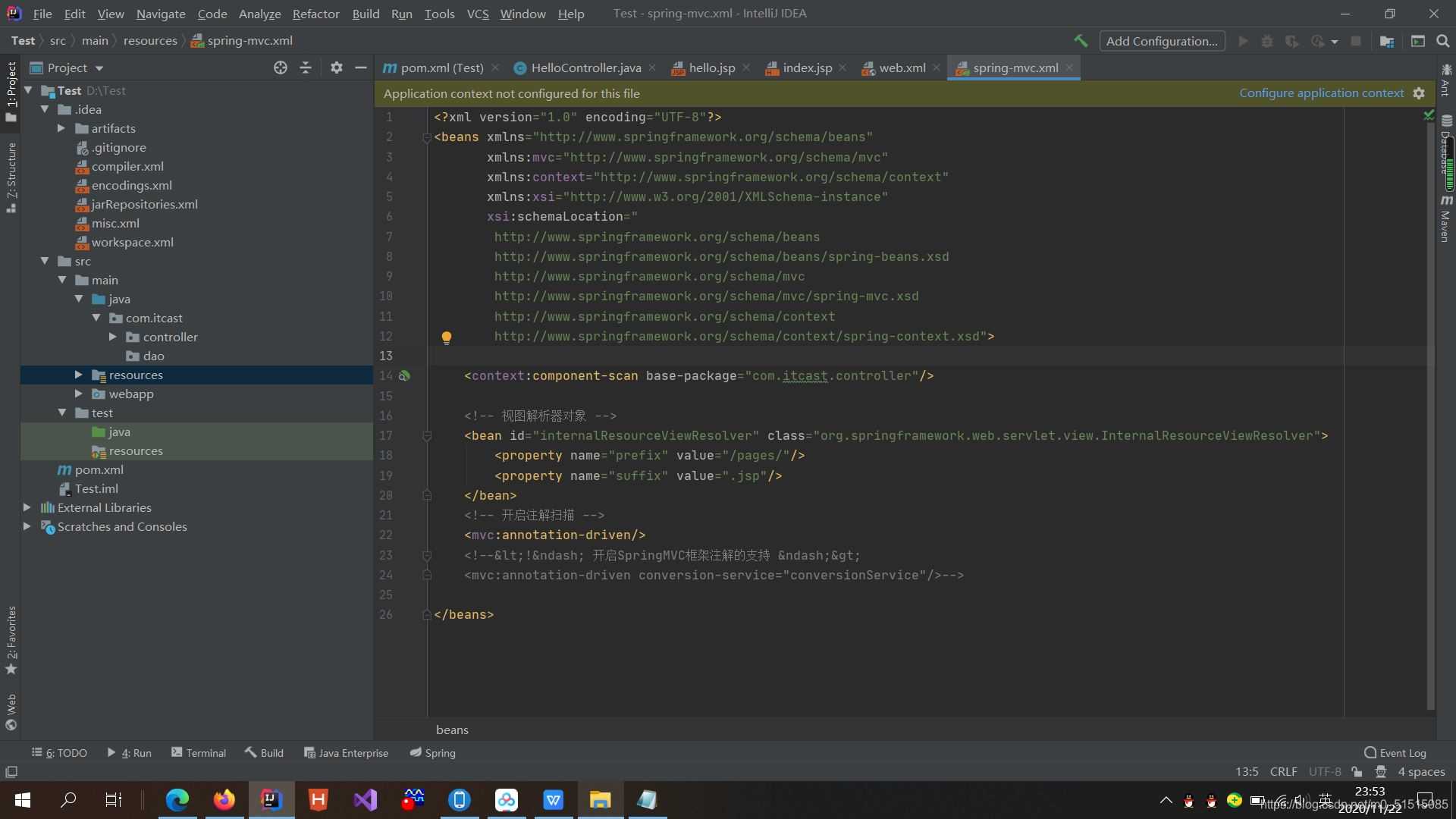The width and height of the screenshot is (1456, 819).
Task: Expand the controller package folder
Action: (x=114, y=336)
